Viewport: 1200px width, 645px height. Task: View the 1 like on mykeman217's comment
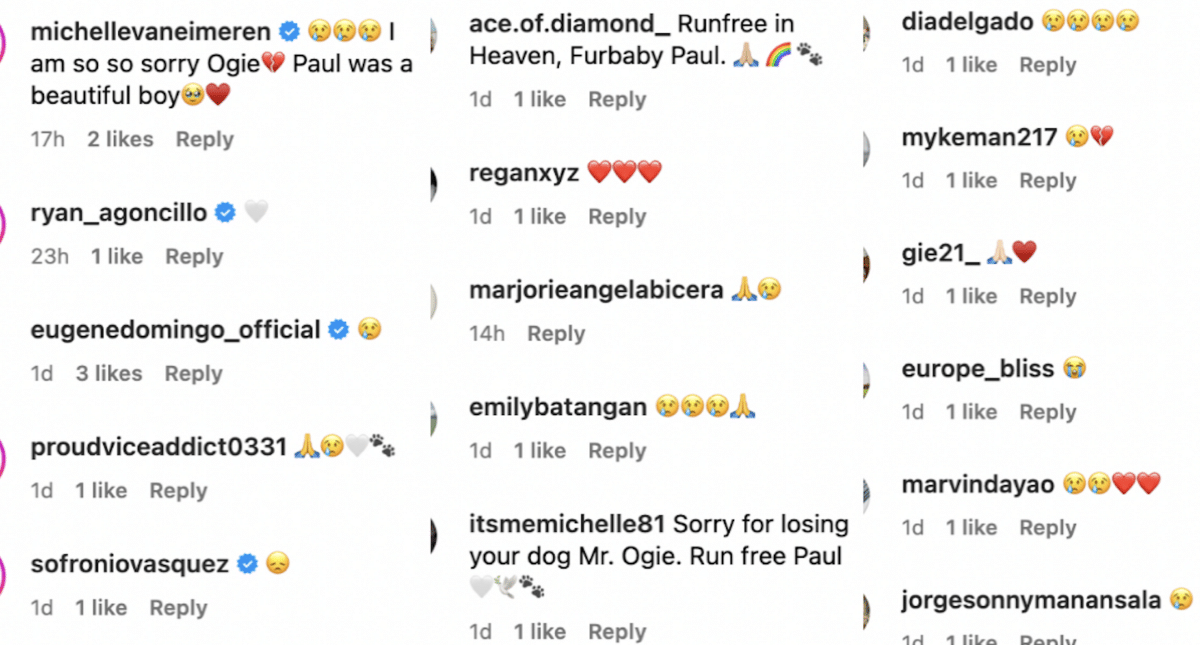coord(971,180)
